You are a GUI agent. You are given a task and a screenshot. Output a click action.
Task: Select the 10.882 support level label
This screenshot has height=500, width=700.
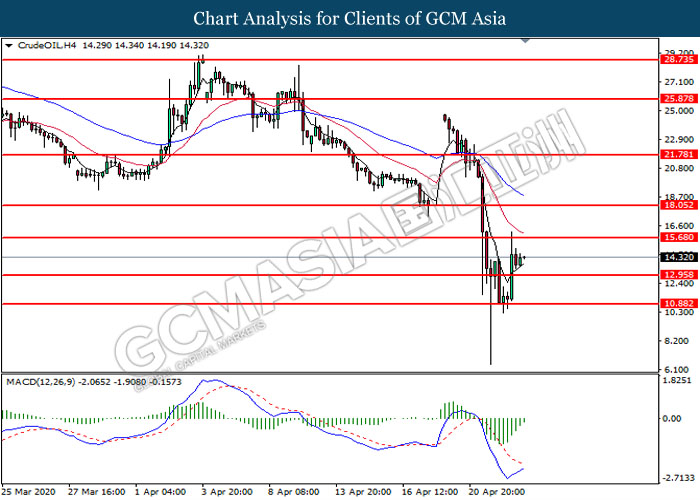[679, 304]
